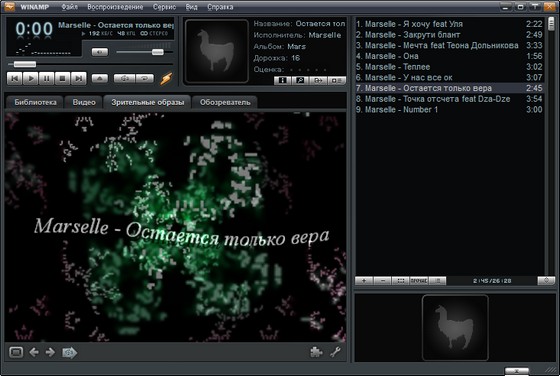Viewport: 560px width, 376px height.
Task: Add files with the playlist plus button
Action: tap(364, 281)
